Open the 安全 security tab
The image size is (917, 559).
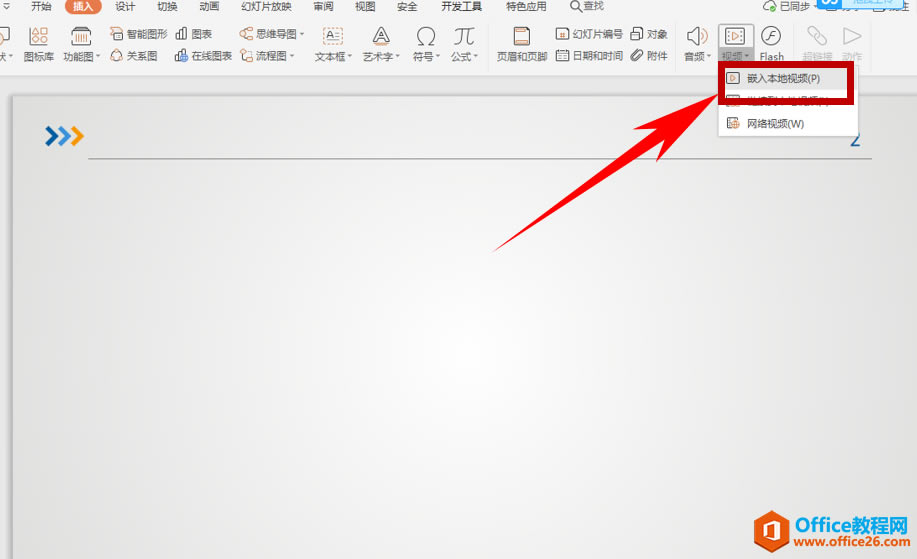(x=407, y=6)
